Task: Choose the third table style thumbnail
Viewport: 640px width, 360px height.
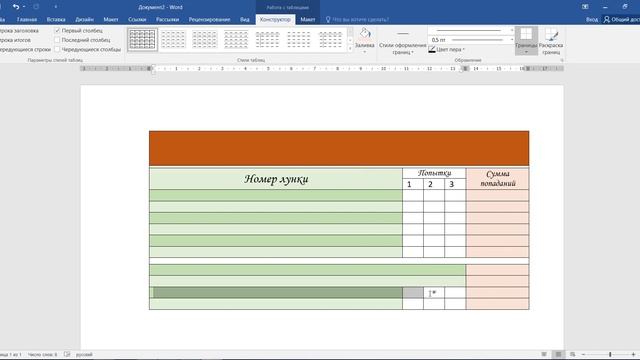Action: point(204,40)
